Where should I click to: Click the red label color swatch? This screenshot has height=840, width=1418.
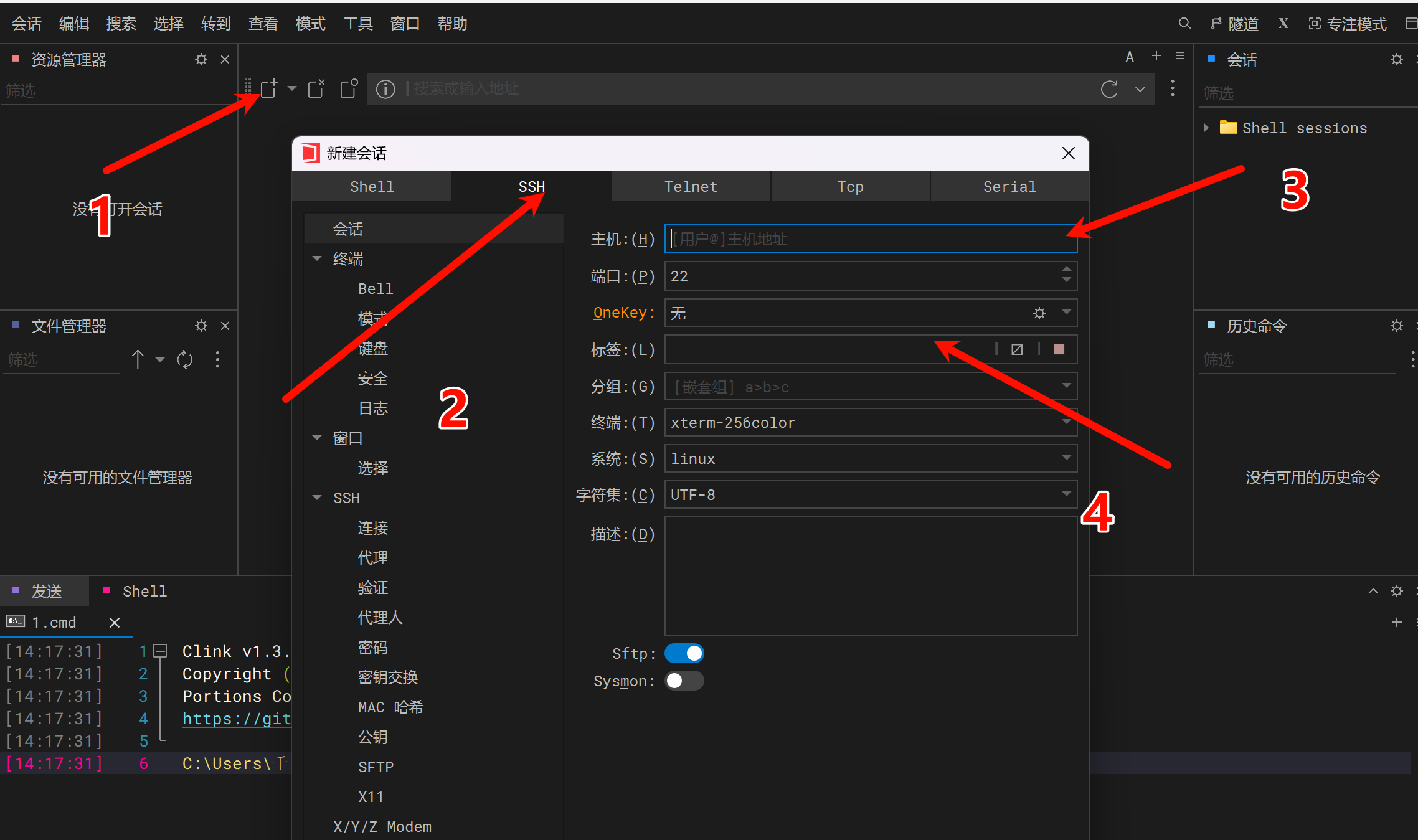click(x=1059, y=349)
